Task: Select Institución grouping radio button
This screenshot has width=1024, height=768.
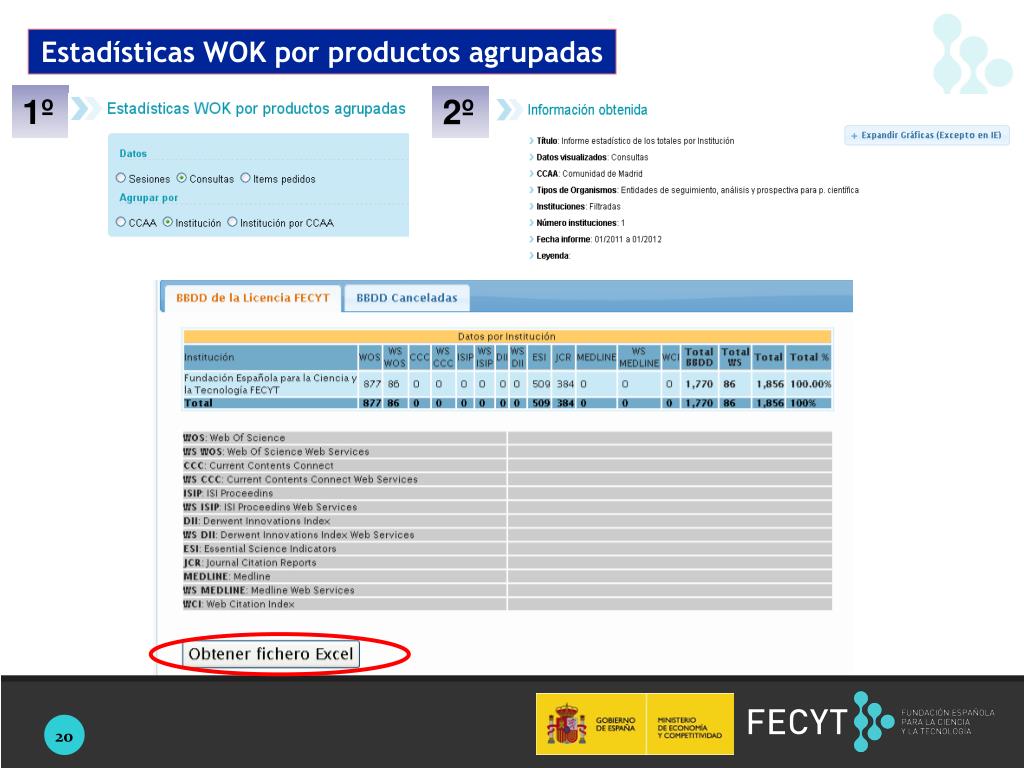Action: (x=168, y=222)
